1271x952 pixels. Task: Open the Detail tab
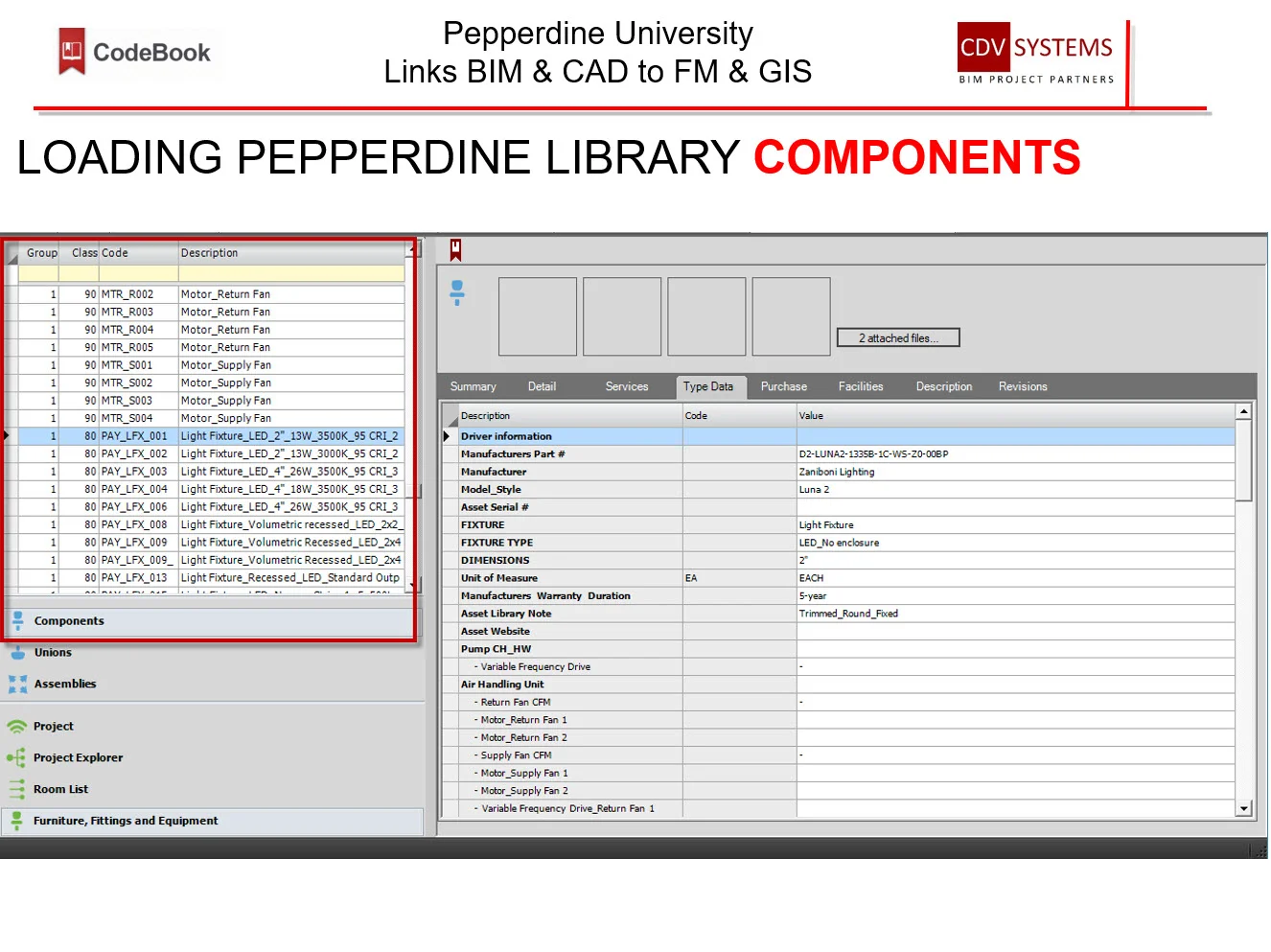point(542,386)
